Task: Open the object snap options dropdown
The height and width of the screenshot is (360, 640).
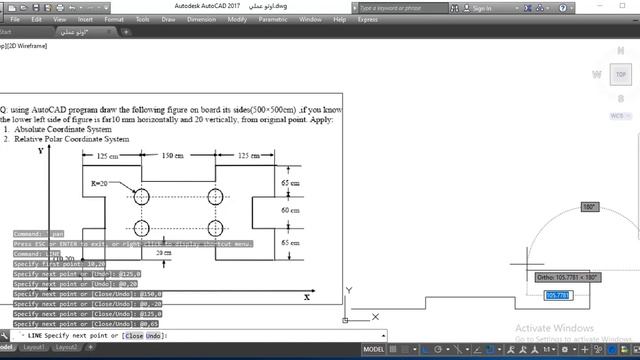Action: tap(499, 349)
